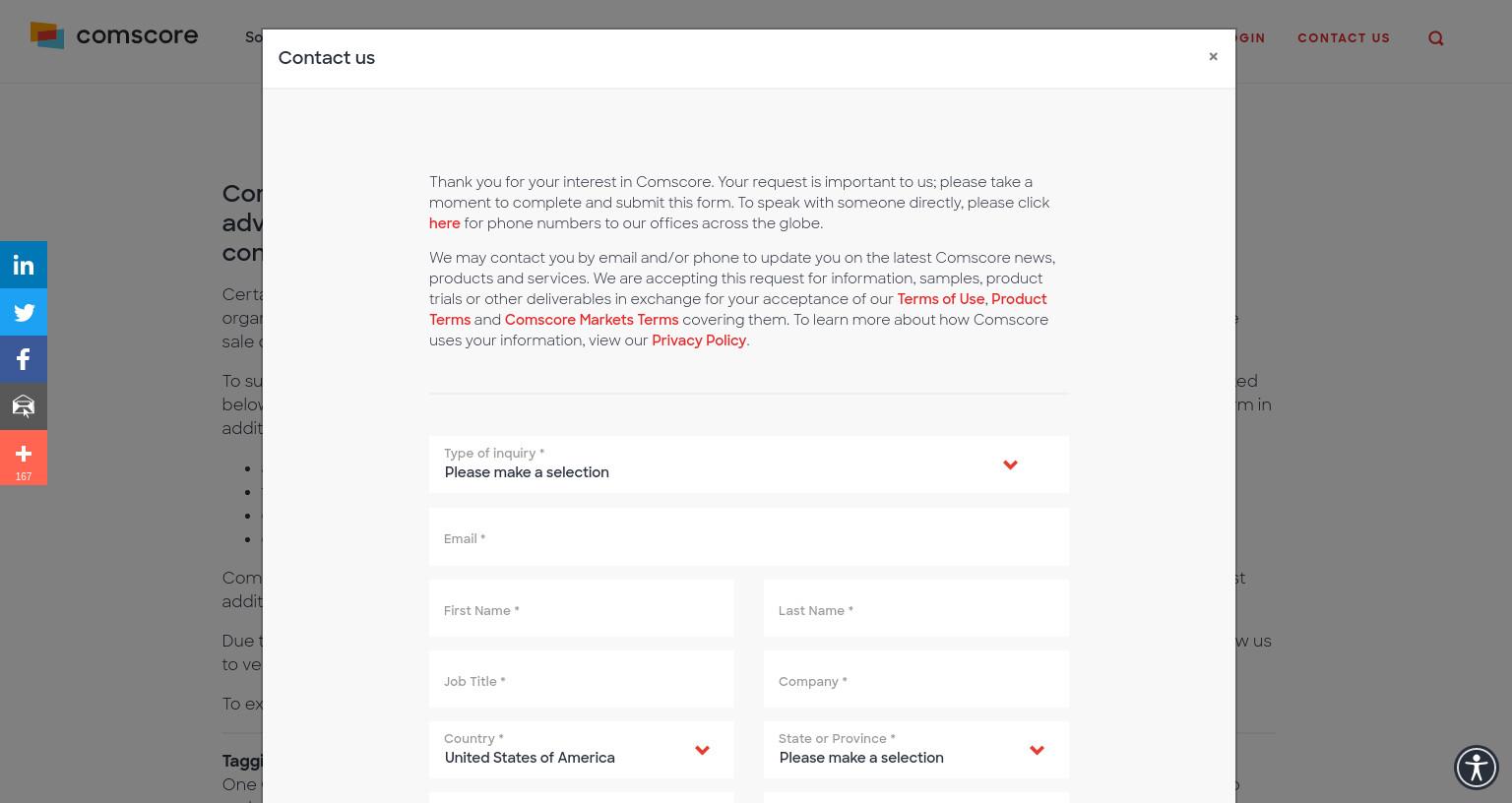
Task: Open accessibility options widget
Action: point(1477,768)
